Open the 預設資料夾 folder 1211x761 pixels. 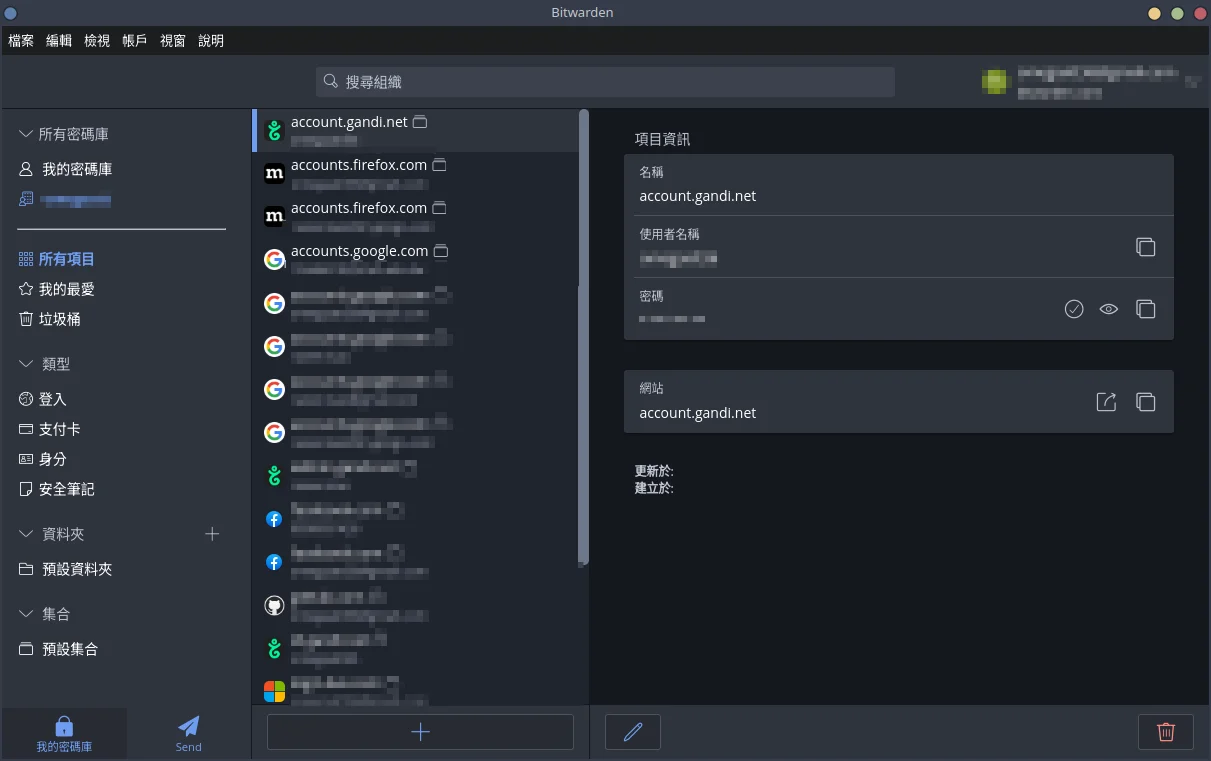click(x=66, y=569)
